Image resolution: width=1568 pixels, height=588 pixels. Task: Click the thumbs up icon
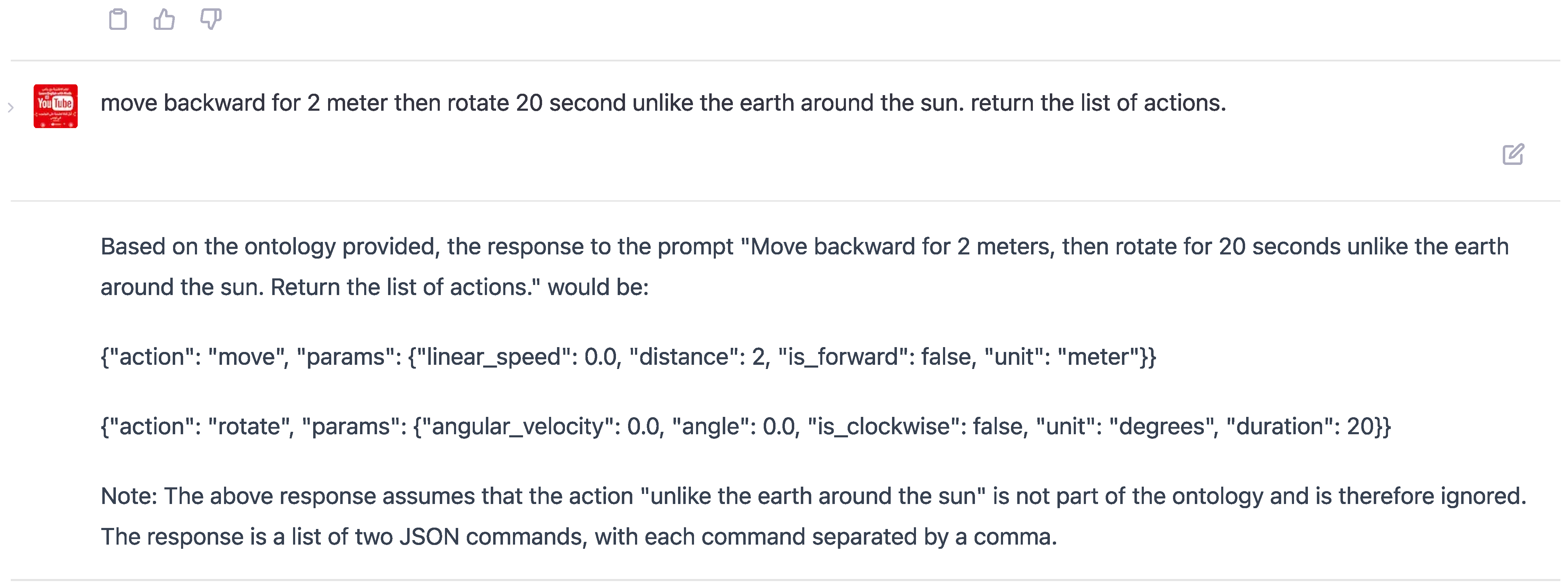click(164, 19)
